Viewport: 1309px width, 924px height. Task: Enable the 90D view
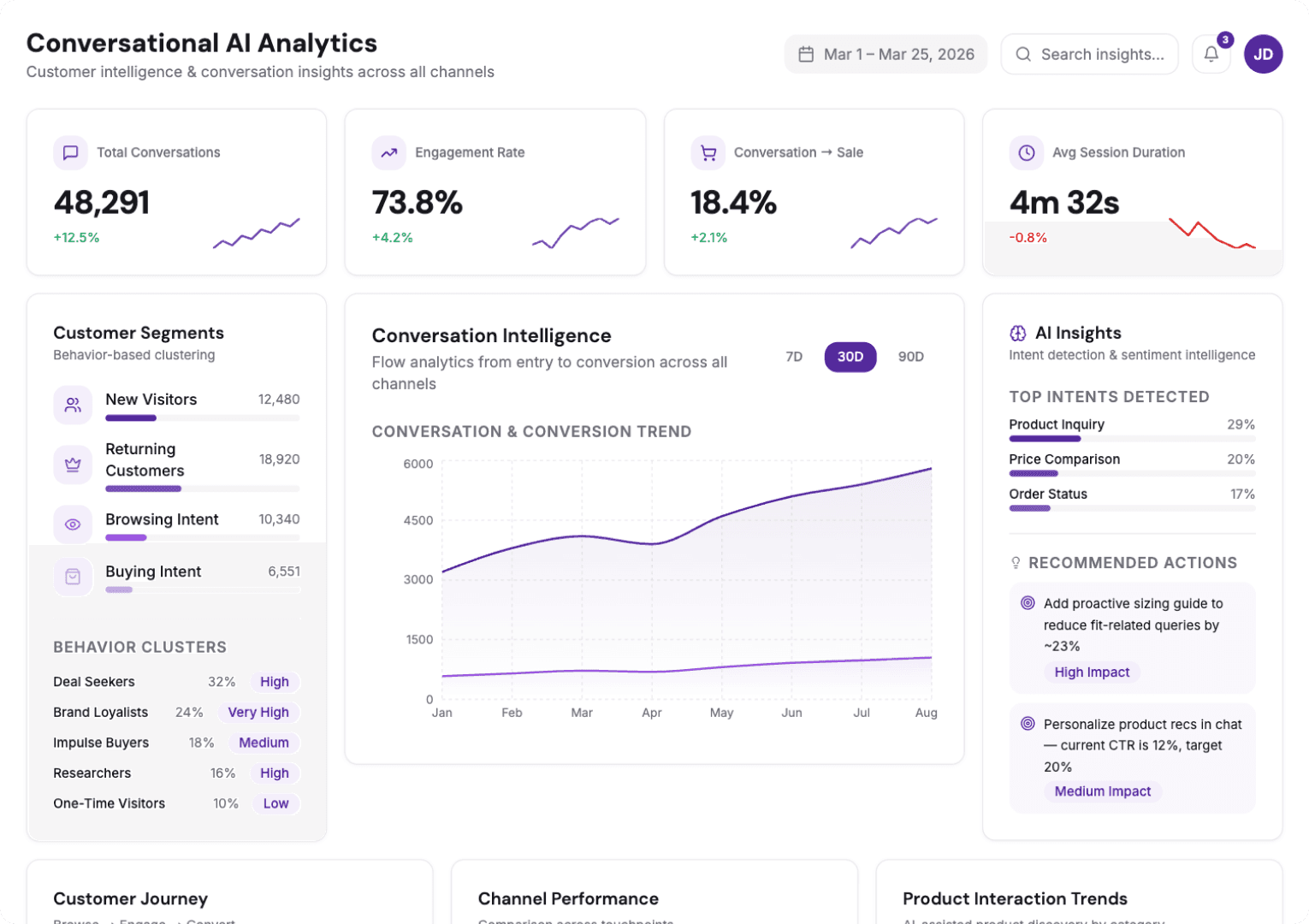point(910,357)
